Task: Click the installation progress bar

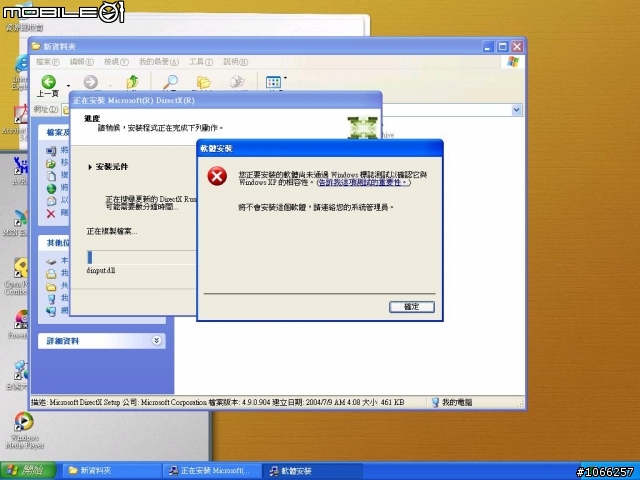Action: [x=141, y=257]
